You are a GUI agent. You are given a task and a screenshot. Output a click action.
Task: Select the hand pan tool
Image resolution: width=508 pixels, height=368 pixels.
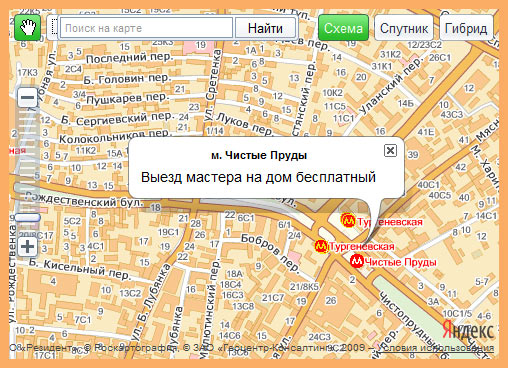click(x=28, y=28)
